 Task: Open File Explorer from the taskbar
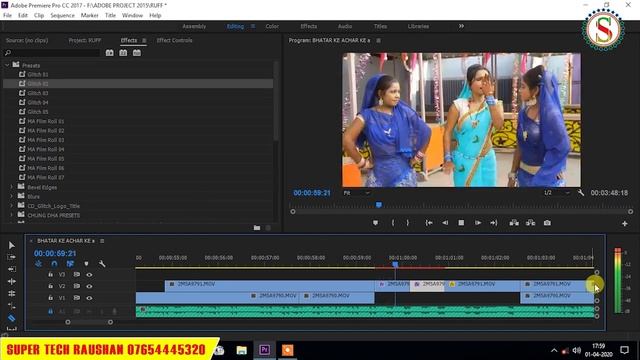point(242,350)
